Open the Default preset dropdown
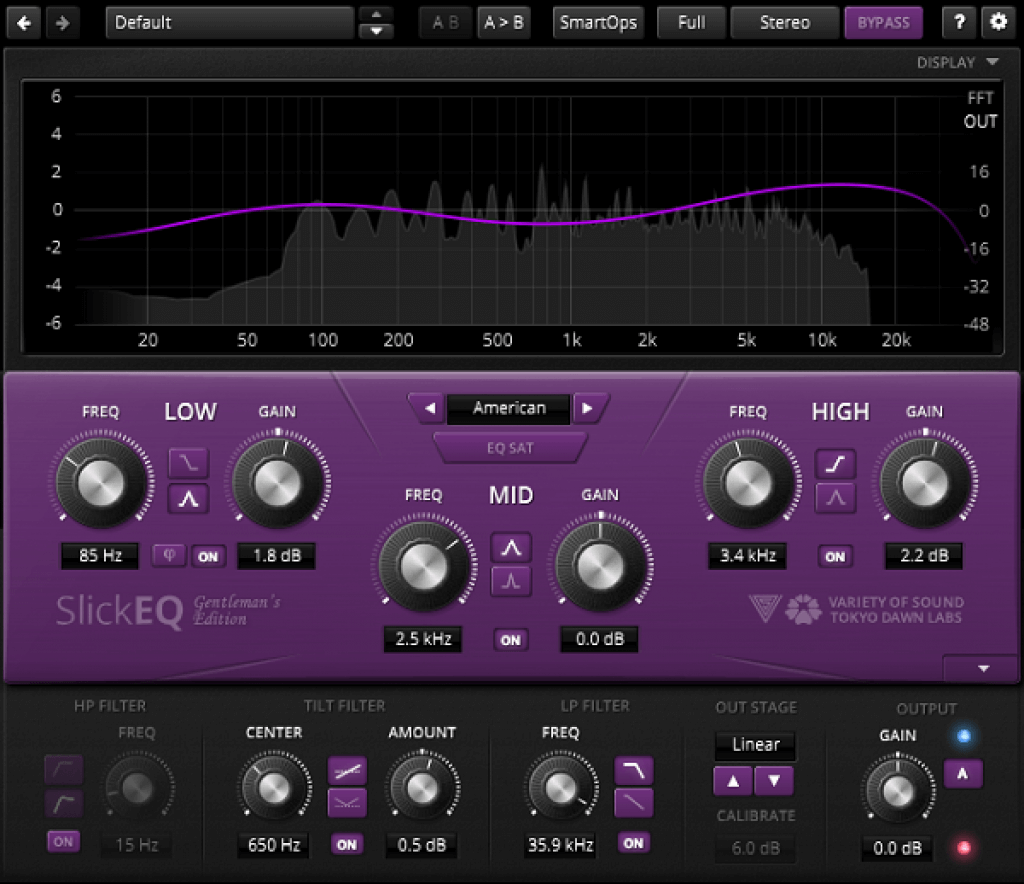The image size is (1024, 884). (x=228, y=21)
